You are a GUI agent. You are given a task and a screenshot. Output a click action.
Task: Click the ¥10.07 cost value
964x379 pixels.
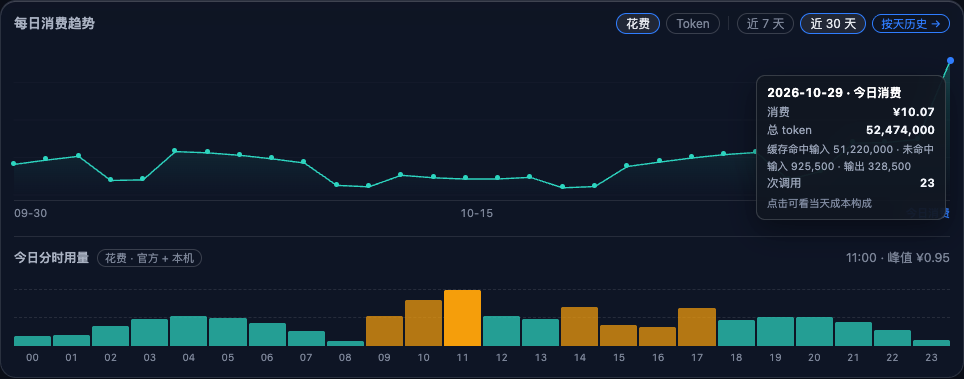[x=914, y=112]
